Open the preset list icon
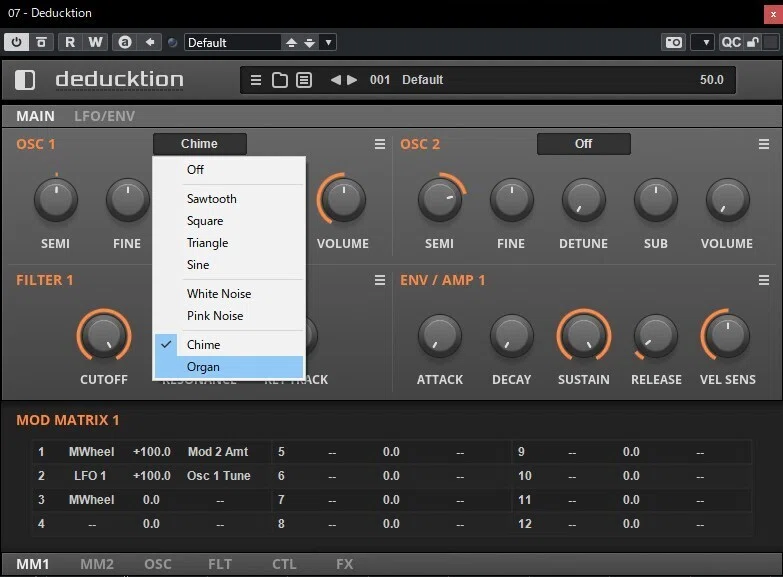Image resolution: width=783 pixels, height=577 pixels. 304,80
